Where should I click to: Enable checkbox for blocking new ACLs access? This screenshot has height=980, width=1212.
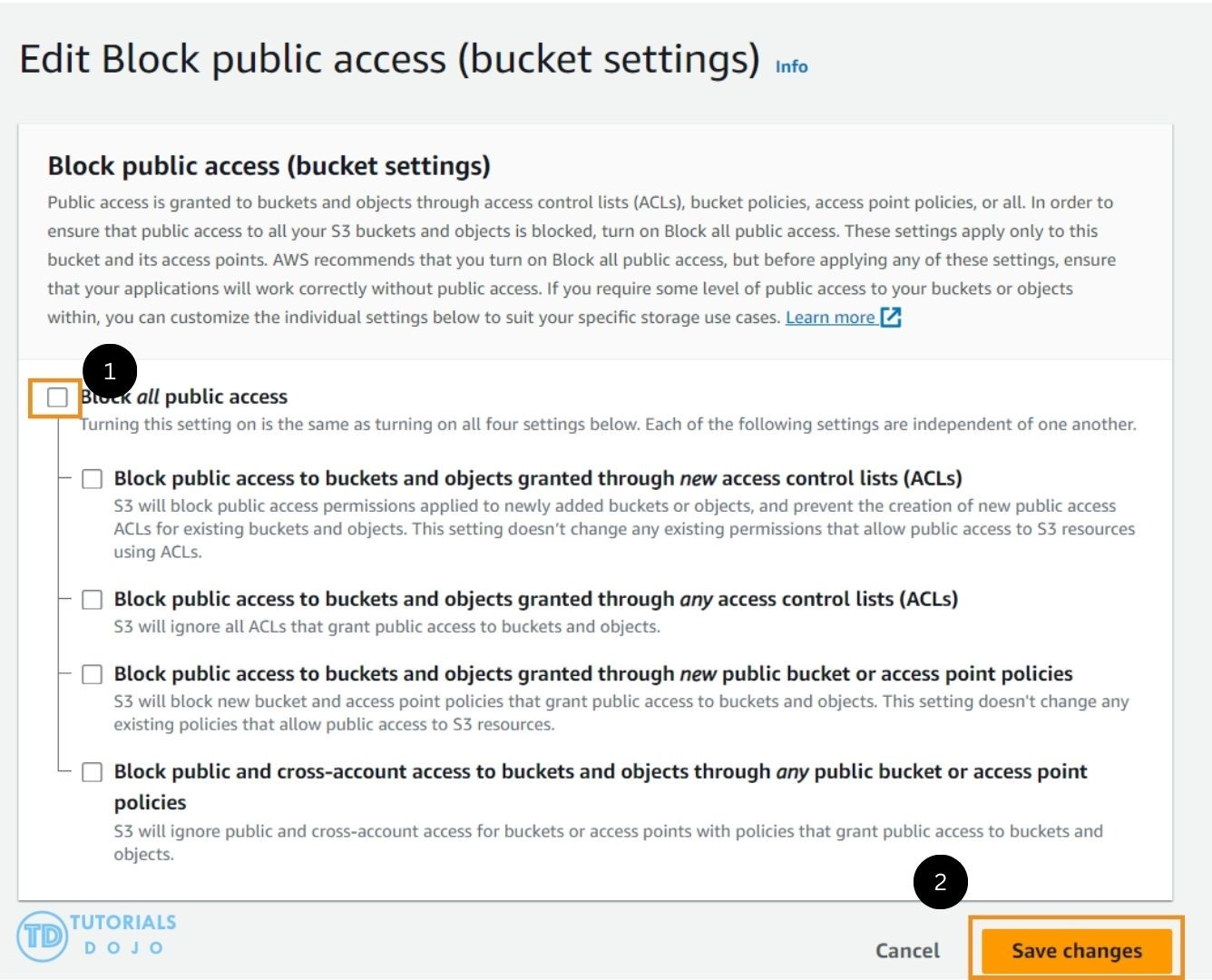(x=93, y=479)
